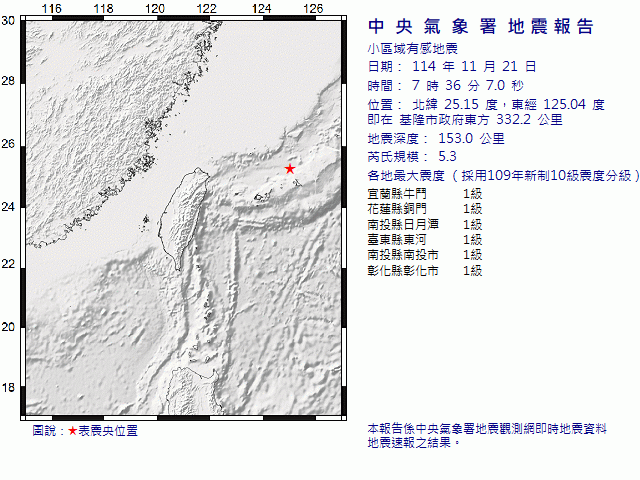Image resolution: width=640 pixels, height=480 pixels.
Task: Click the latitude label 20 beside the map
Action: (x=8, y=327)
